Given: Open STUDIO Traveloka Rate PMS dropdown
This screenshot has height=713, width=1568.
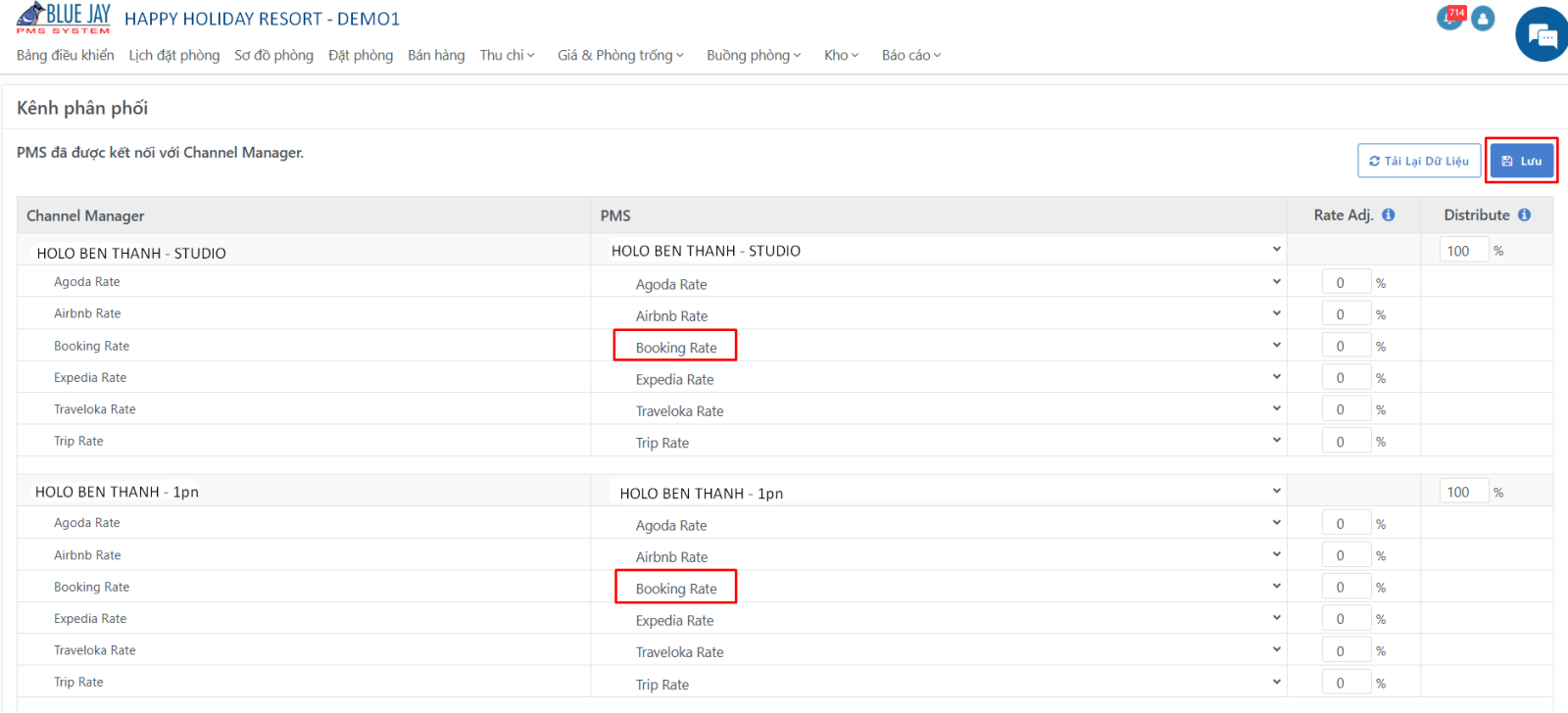Looking at the screenshot, I should coord(946,409).
